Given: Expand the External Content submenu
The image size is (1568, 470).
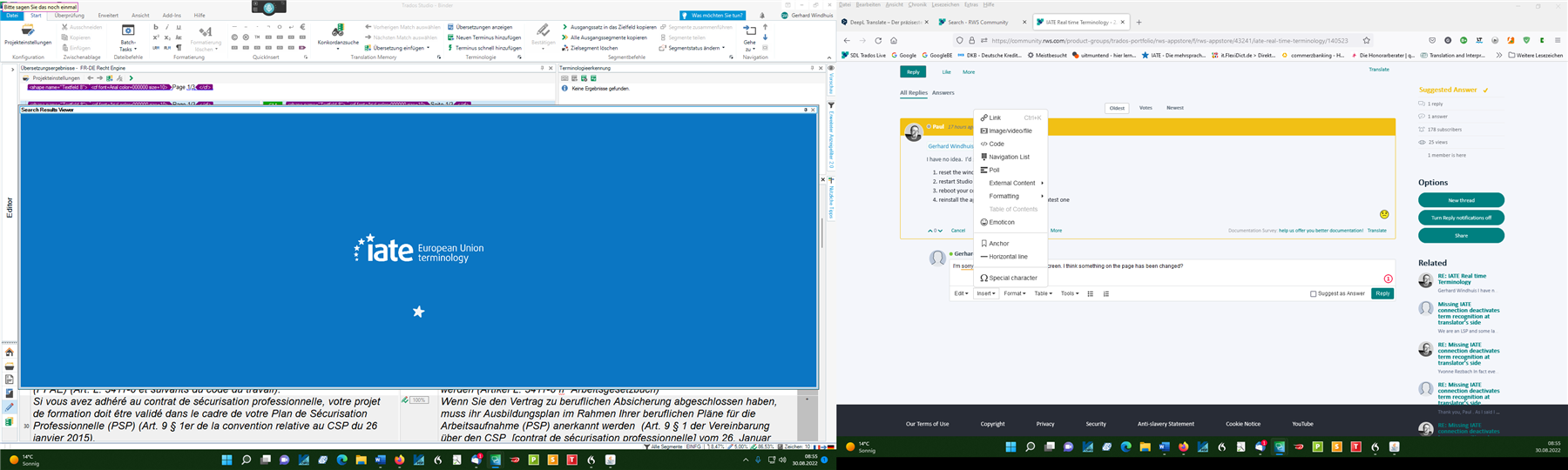Looking at the screenshot, I should coord(1010,183).
